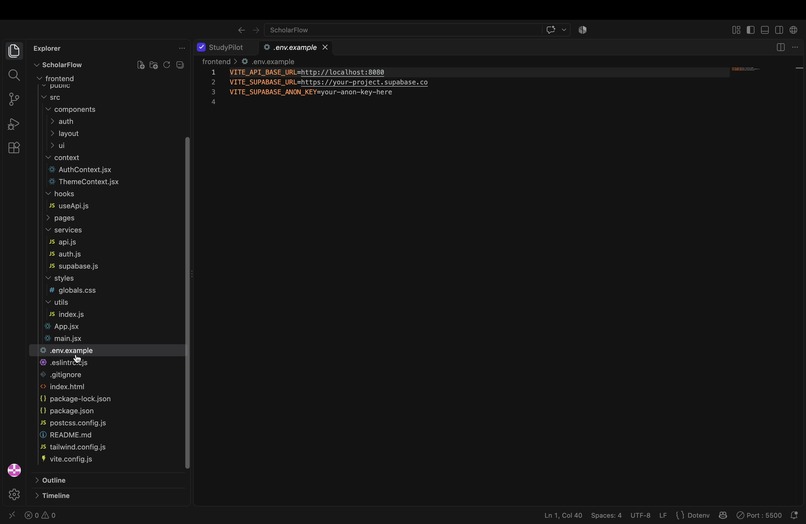Viewport: 806px width, 524px height.
Task: Open the Copilot chat icon in title bar
Action: 551,30
